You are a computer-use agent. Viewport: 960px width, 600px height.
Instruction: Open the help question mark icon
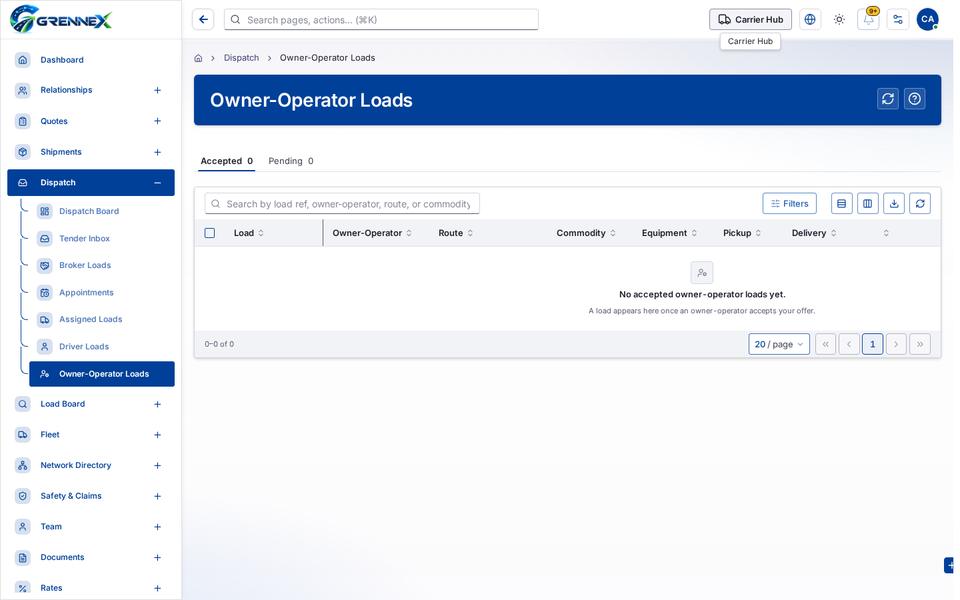coord(915,99)
